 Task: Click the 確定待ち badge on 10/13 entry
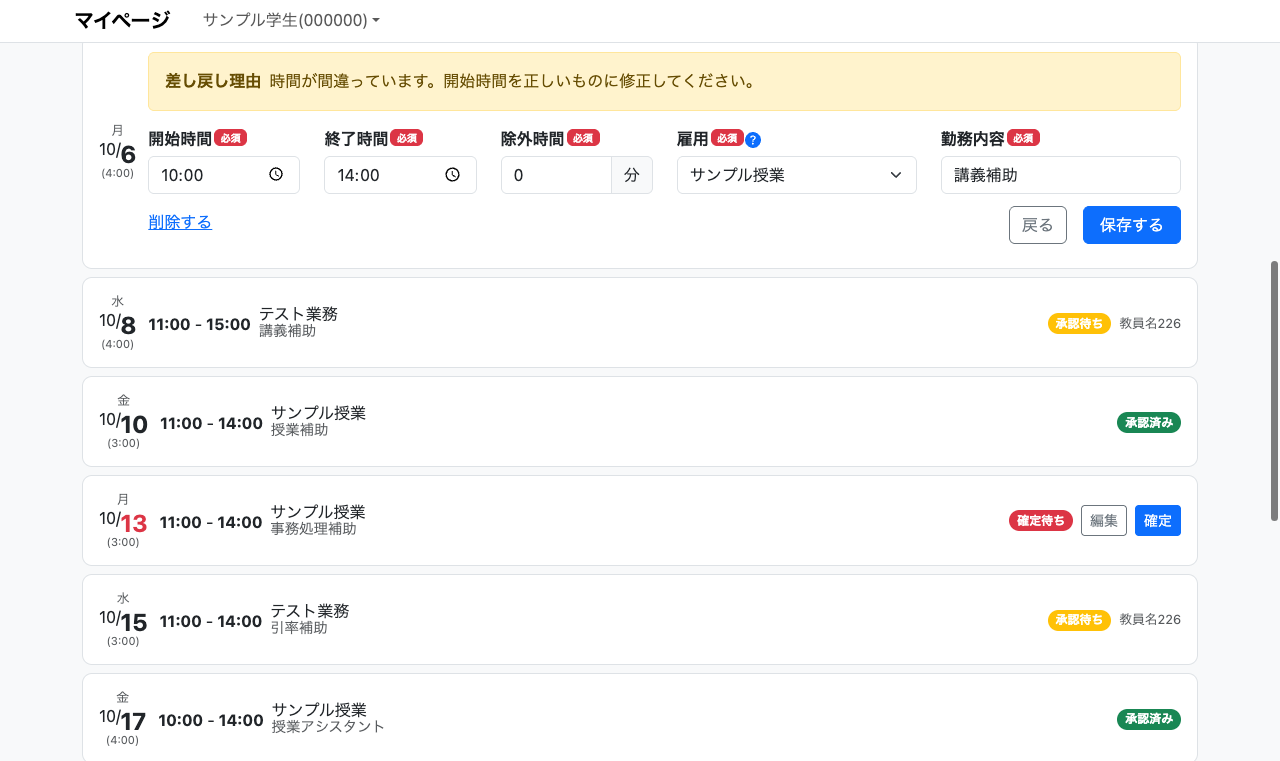1040,520
